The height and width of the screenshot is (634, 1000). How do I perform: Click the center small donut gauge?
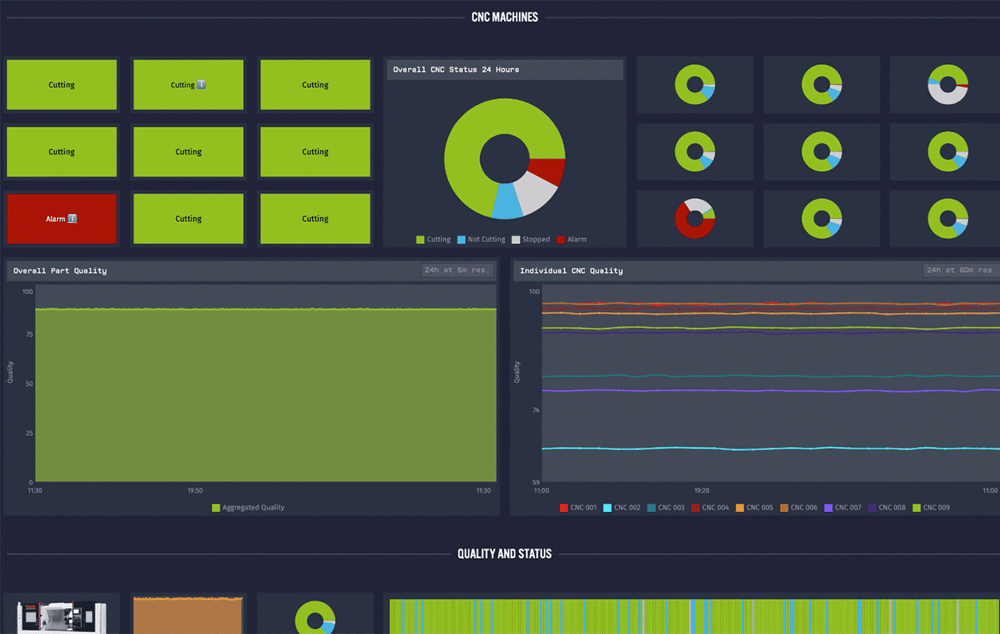[x=821, y=151]
